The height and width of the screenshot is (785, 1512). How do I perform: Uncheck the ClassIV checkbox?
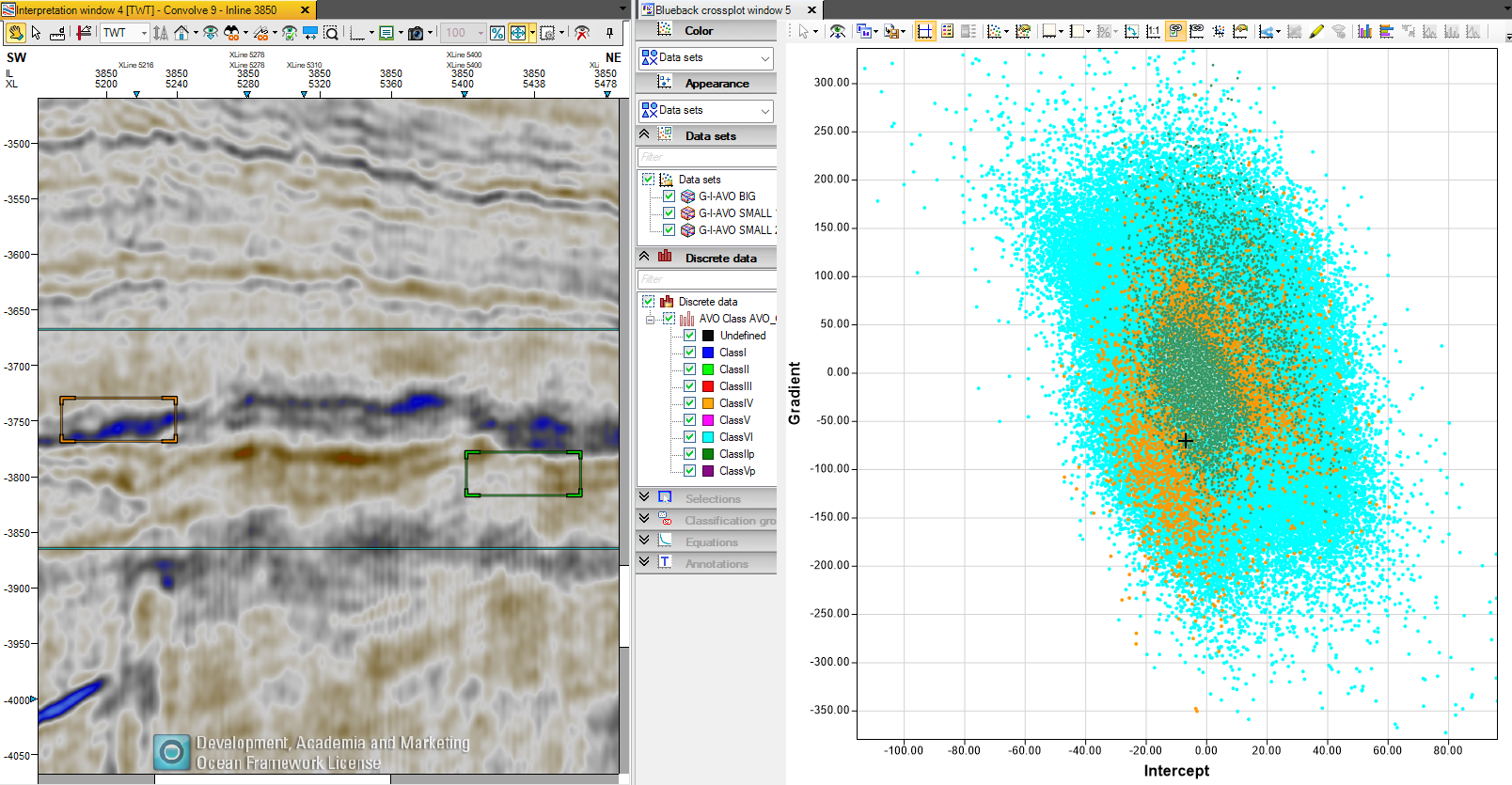(x=689, y=403)
